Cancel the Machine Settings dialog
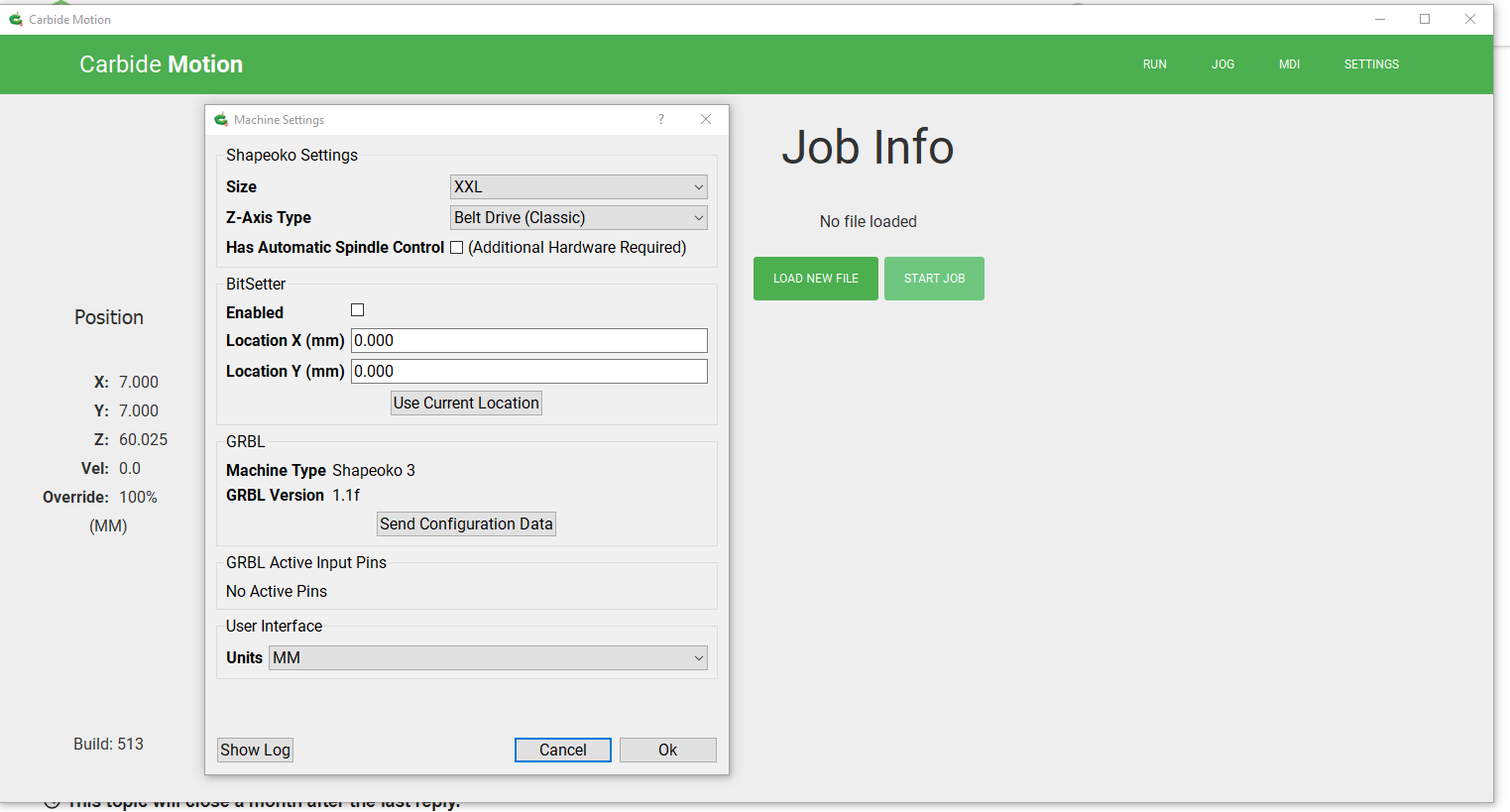1510x812 pixels. click(x=563, y=750)
